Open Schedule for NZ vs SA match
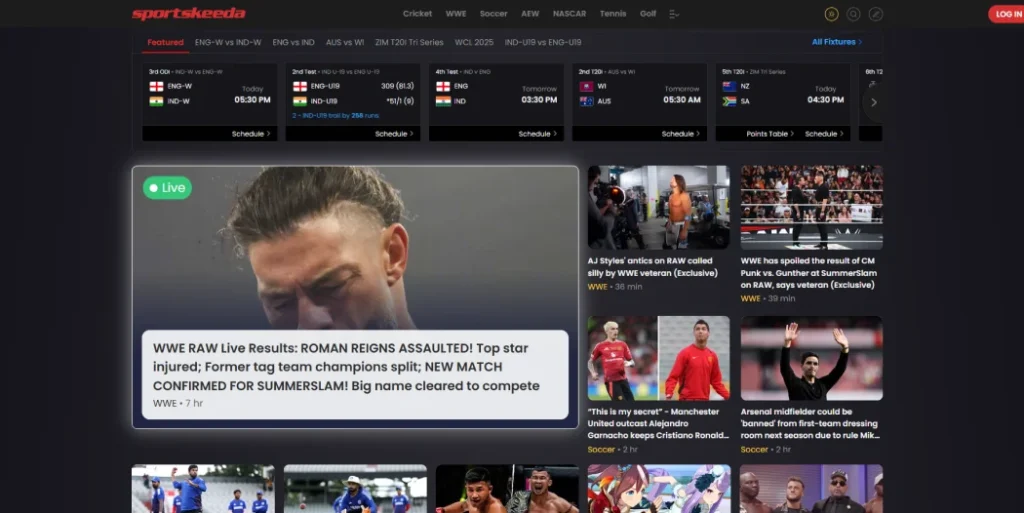The height and width of the screenshot is (513, 1024). 824,134
